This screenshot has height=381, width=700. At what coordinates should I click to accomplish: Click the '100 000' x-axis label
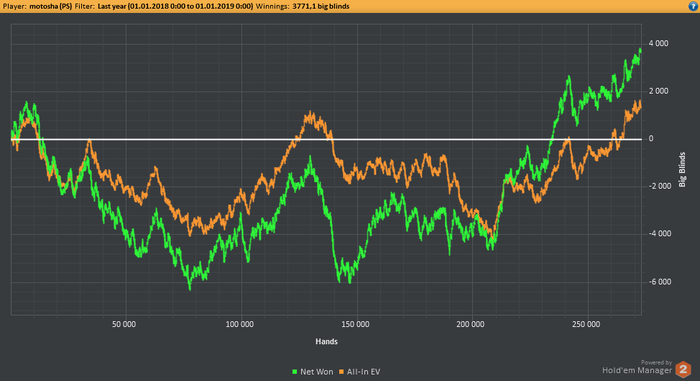point(240,324)
